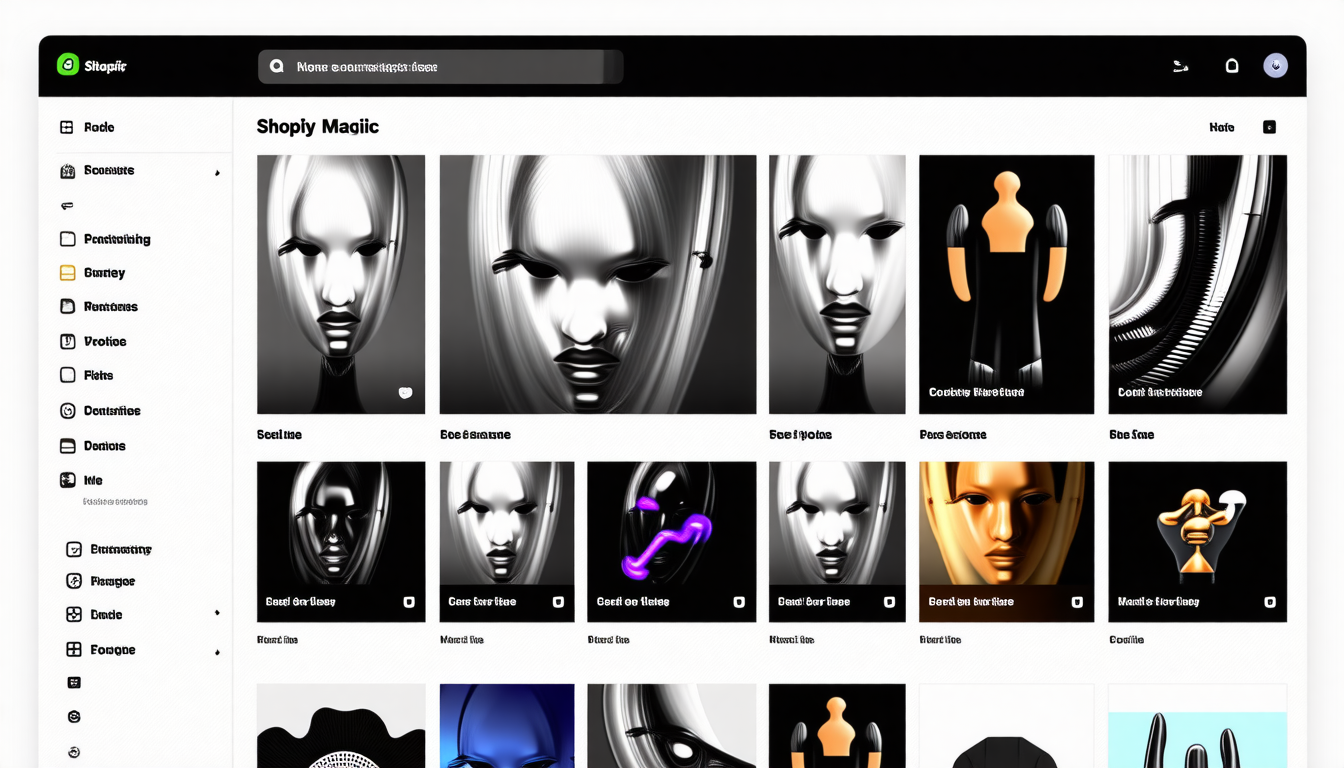Click the magnifier icon in search bar
The width and height of the screenshot is (1344, 768).
[x=277, y=67]
